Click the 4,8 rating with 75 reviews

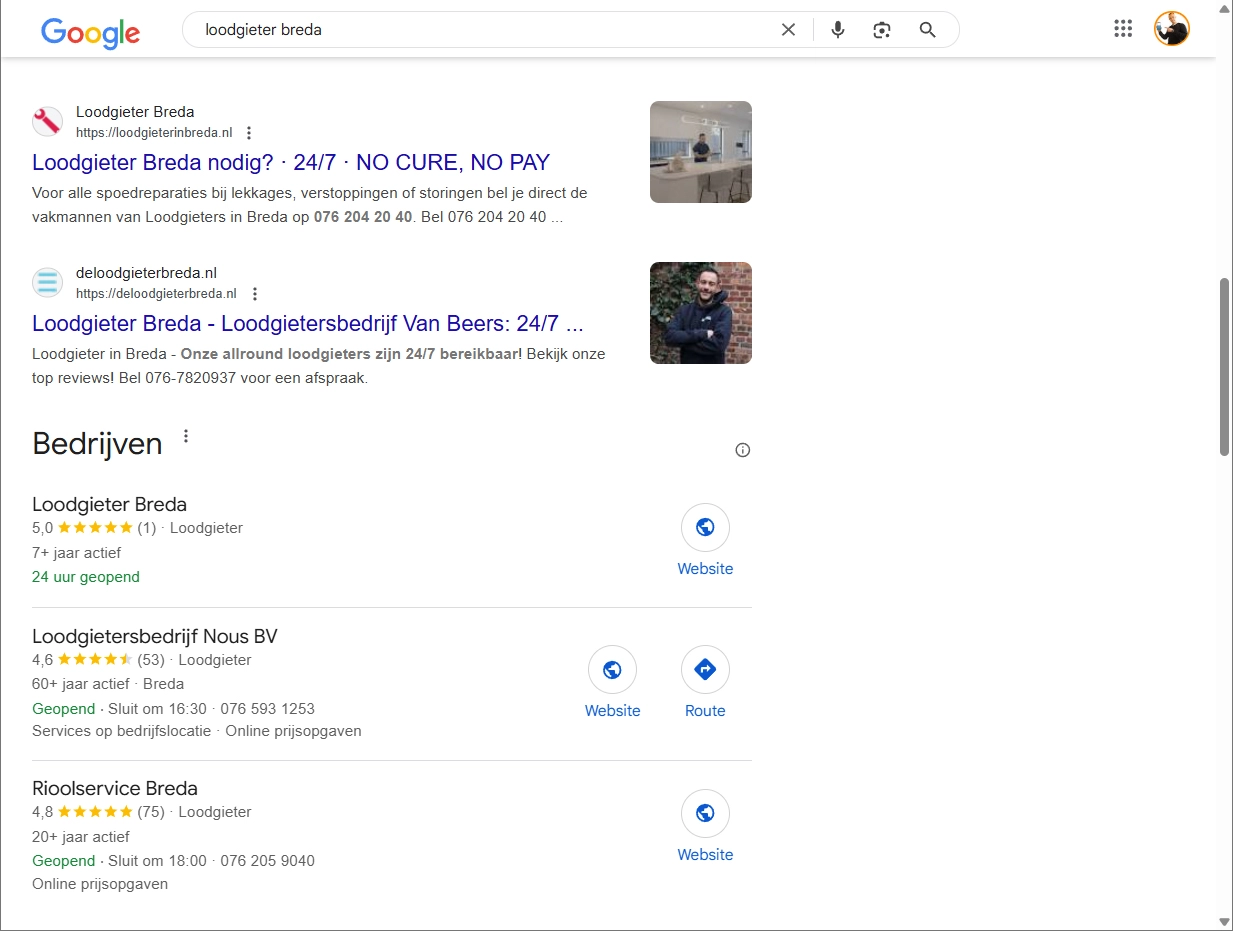point(98,812)
